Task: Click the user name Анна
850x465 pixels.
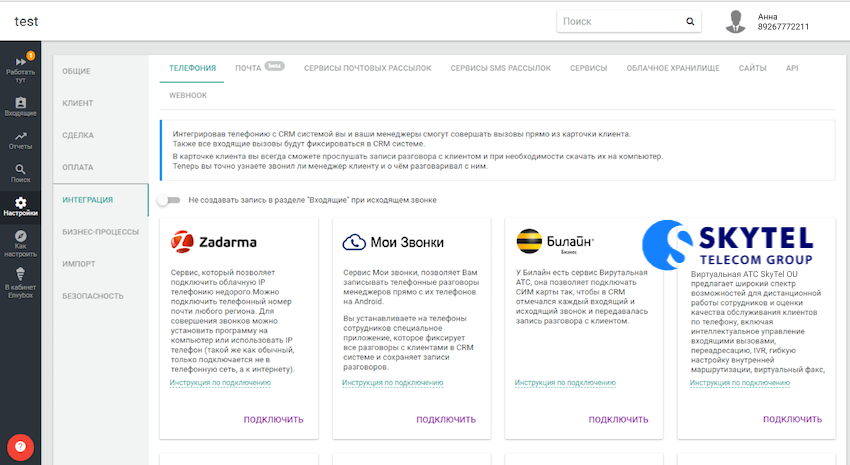Action: click(768, 17)
